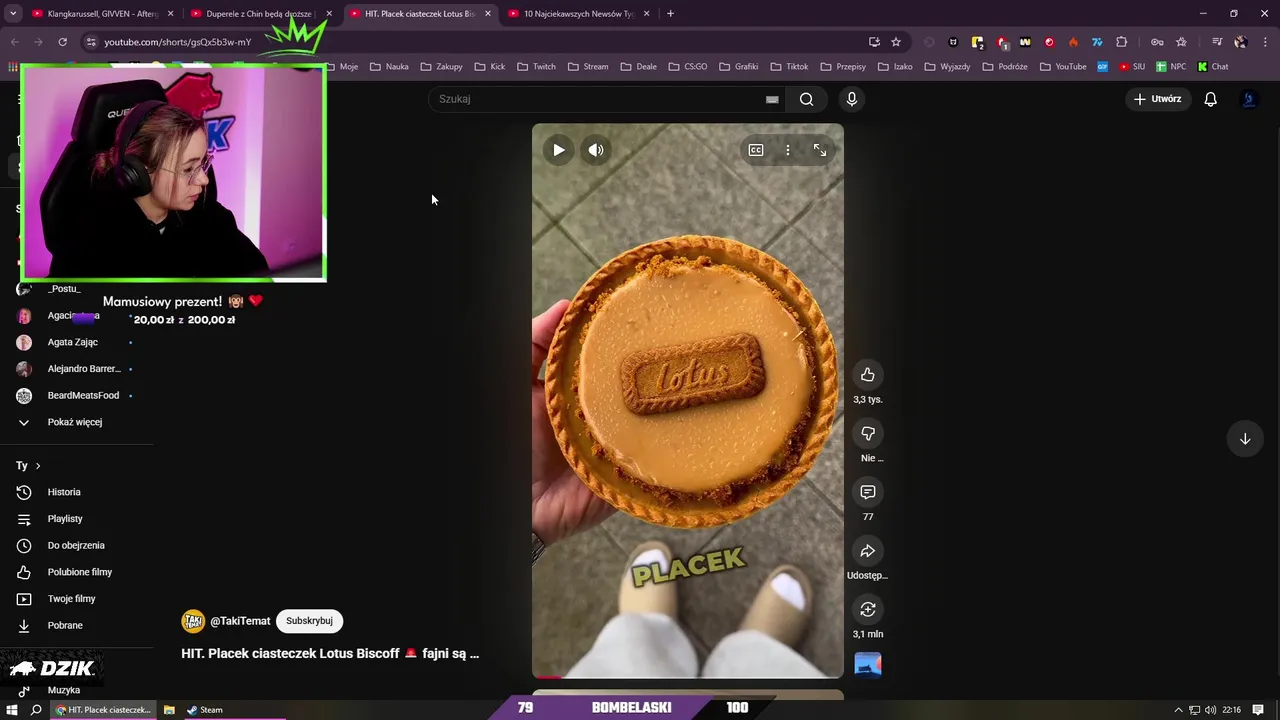Screen dimensions: 1280x720
Task: Open Historia in the sidebar
Action: [x=64, y=492]
